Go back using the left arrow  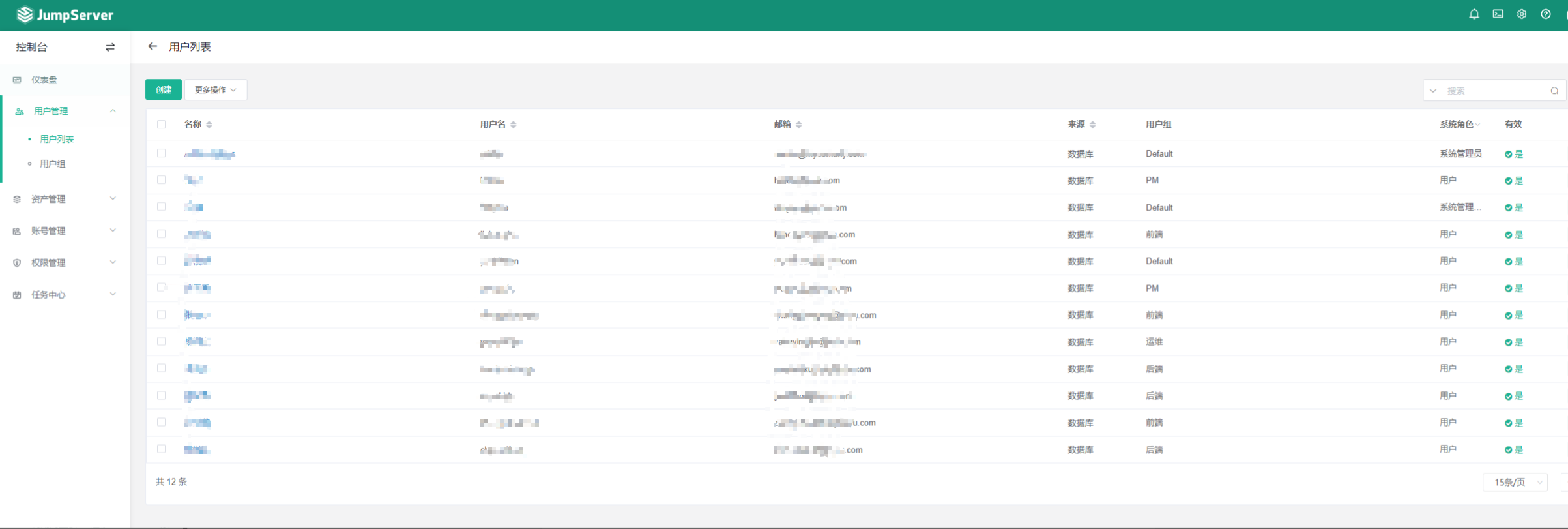[x=152, y=46]
